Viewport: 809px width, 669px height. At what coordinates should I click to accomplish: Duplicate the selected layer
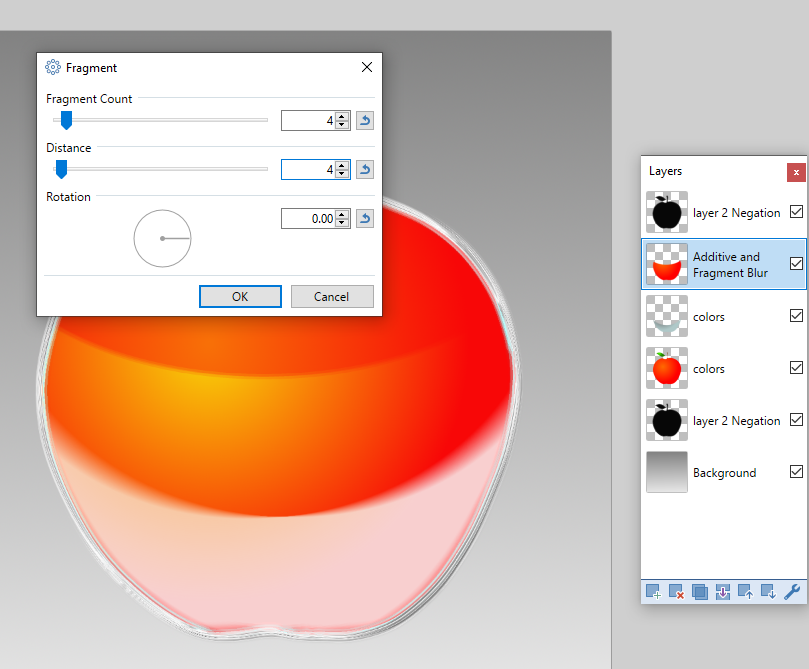click(700, 592)
